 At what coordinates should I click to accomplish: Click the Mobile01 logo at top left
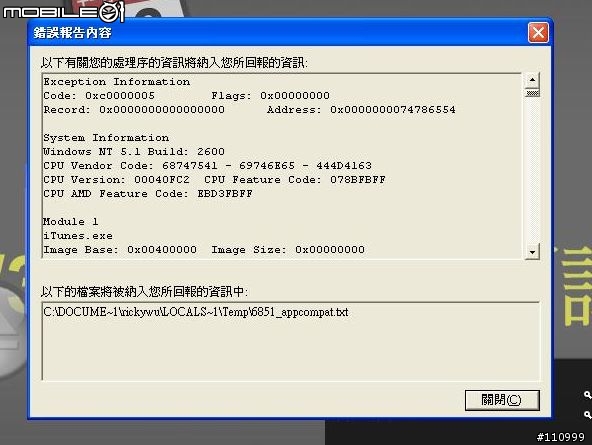coord(63,12)
